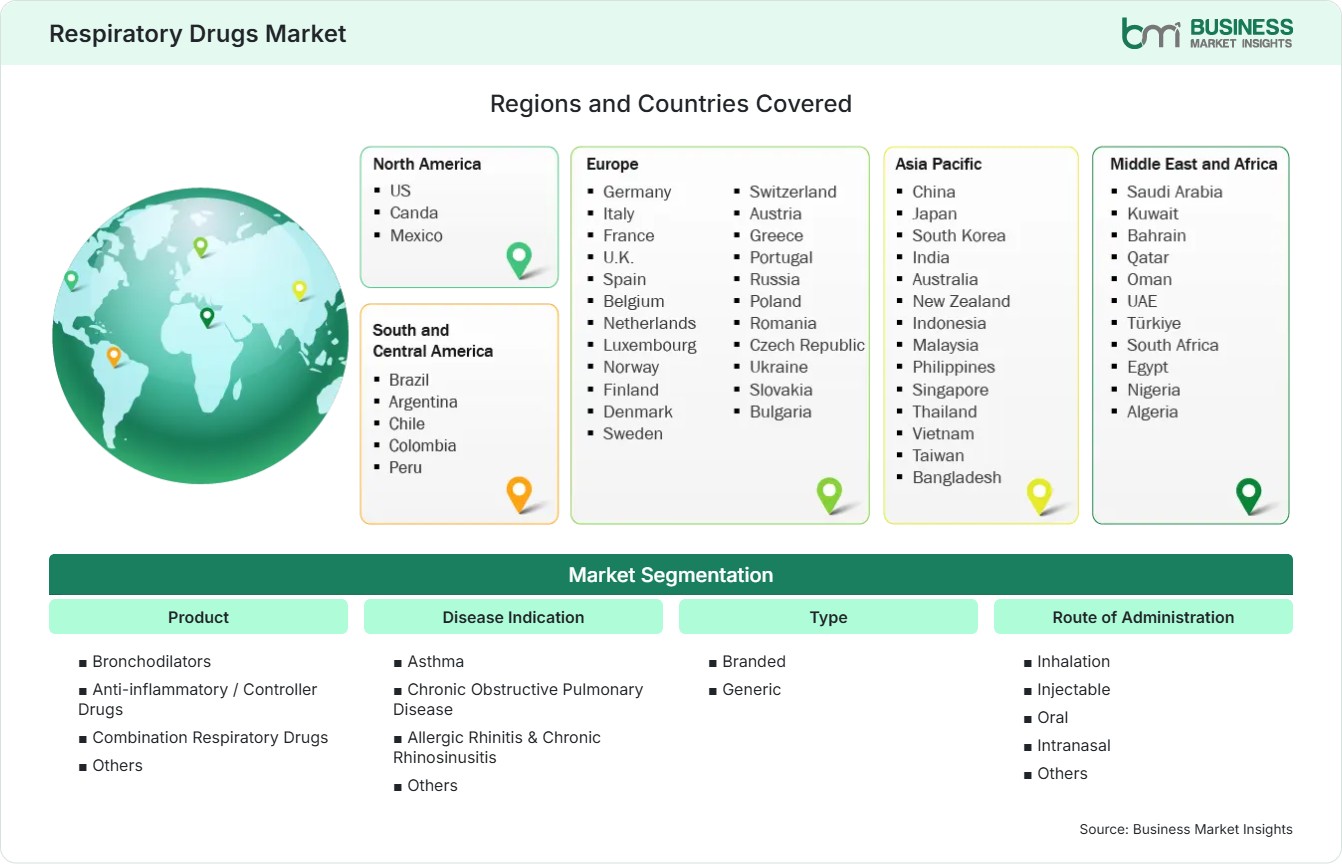Click 'Oral' under Route of Administration
Image resolution: width=1342 pixels, height=864 pixels.
(1053, 717)
